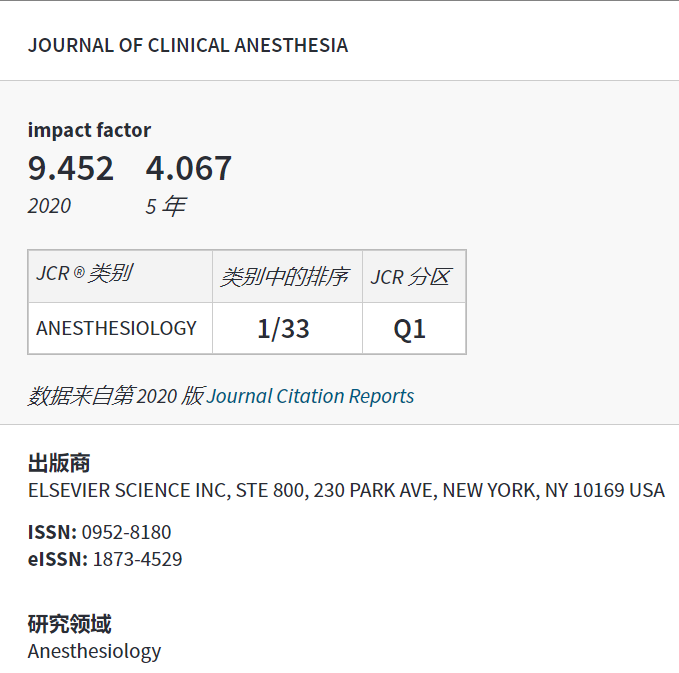This screenshot has width=679, height=673.
Task: Click the Journal Citation Reports link
Action: click(310, 396)
